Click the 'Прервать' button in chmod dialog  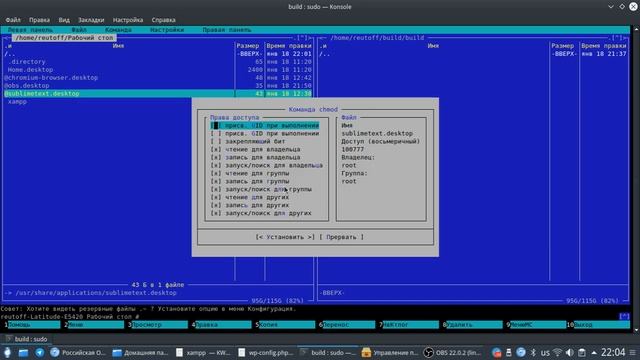pyautogui.click(x=342, y=237)
